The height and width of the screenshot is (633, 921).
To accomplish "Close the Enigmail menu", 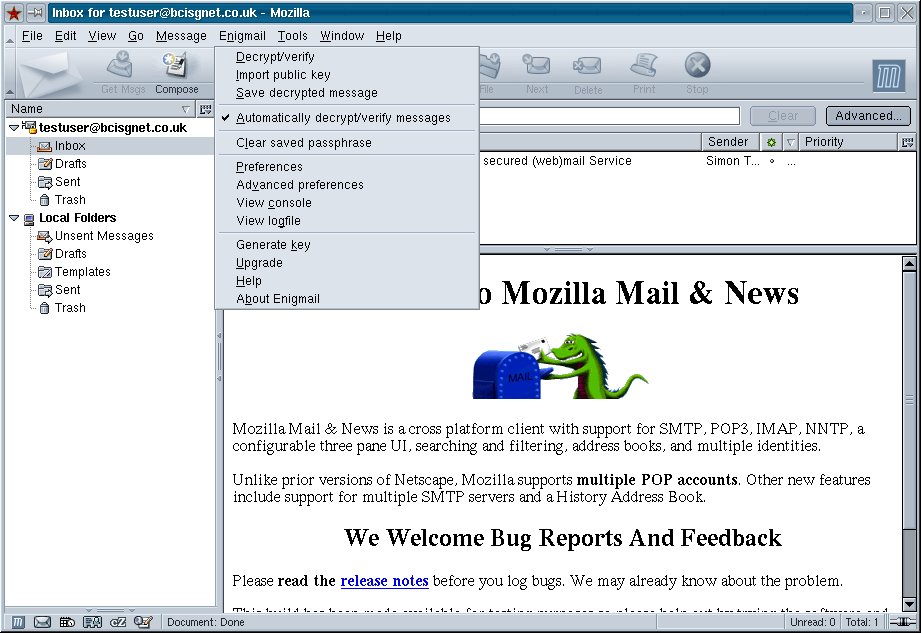I will point(242,36).
